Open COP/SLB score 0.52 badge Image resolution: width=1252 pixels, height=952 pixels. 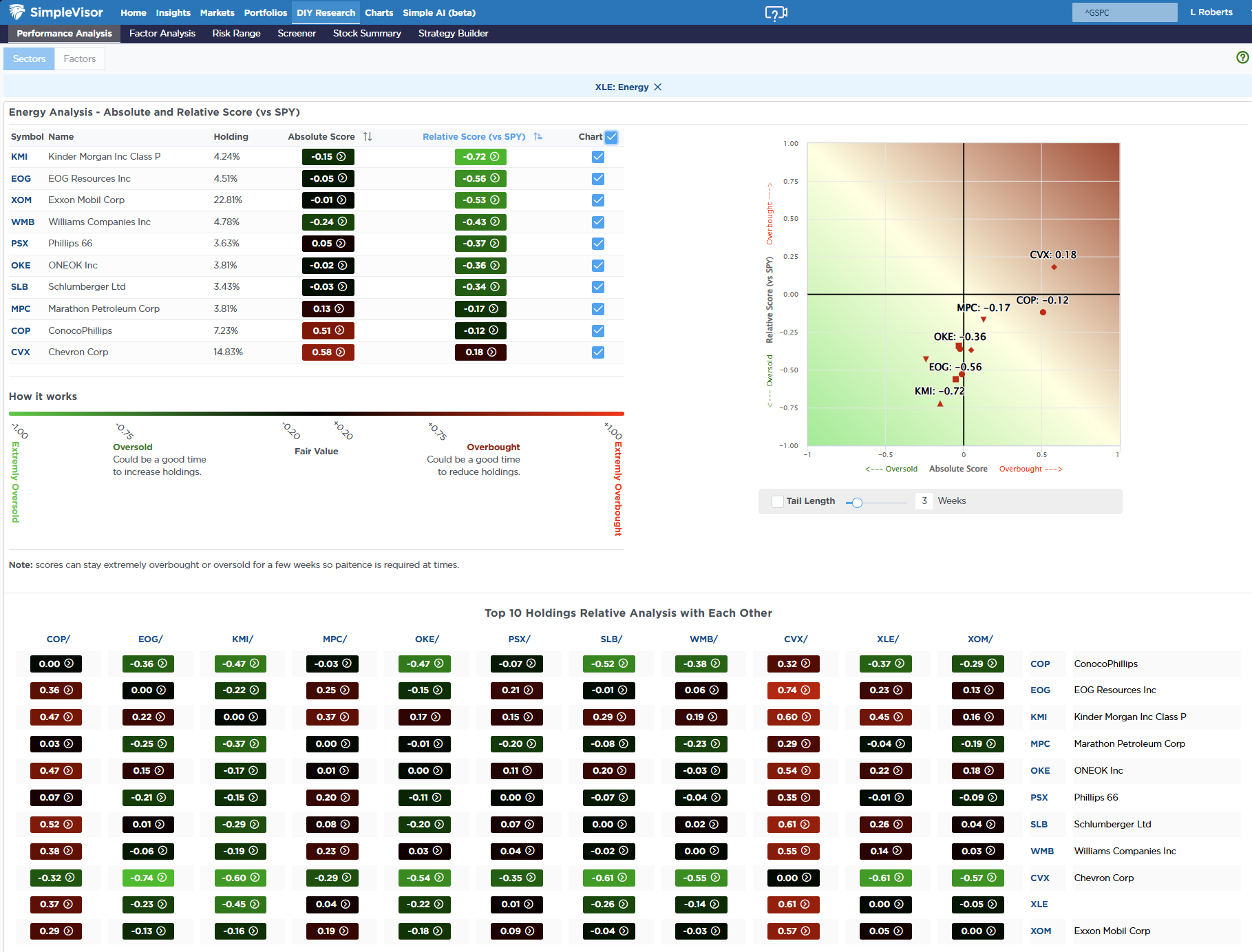56,825
